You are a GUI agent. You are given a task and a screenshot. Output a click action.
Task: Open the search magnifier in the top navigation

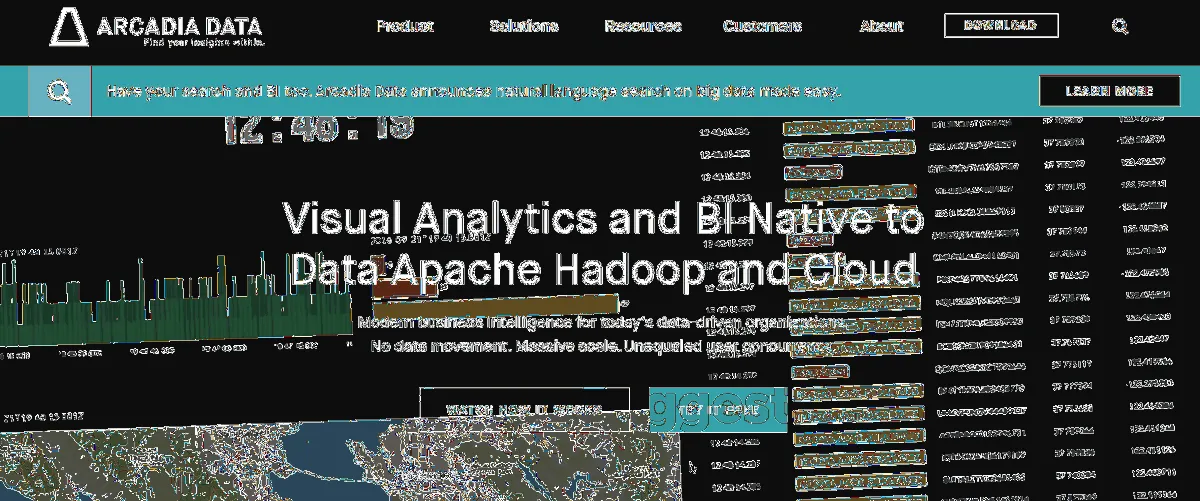(x=1119, y=26)
